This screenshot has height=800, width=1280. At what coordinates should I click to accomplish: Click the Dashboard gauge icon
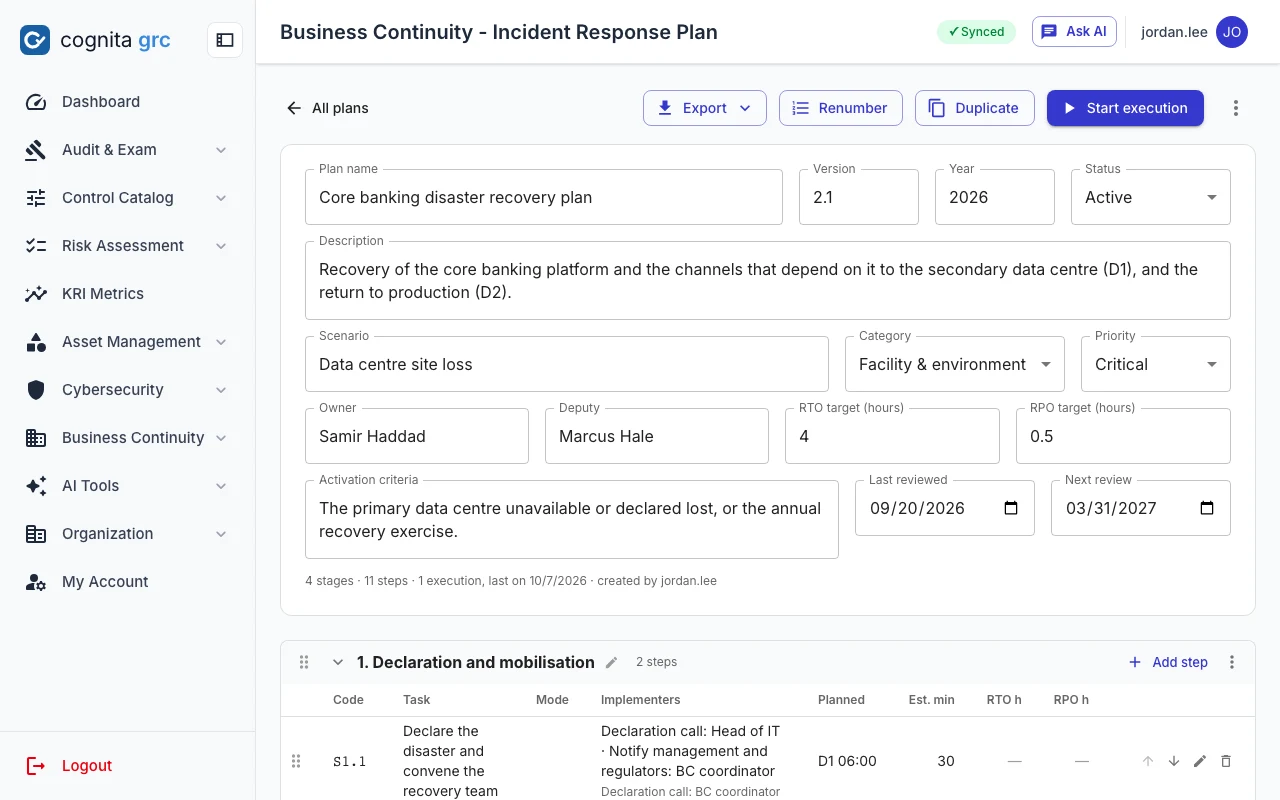click(36, 102)
